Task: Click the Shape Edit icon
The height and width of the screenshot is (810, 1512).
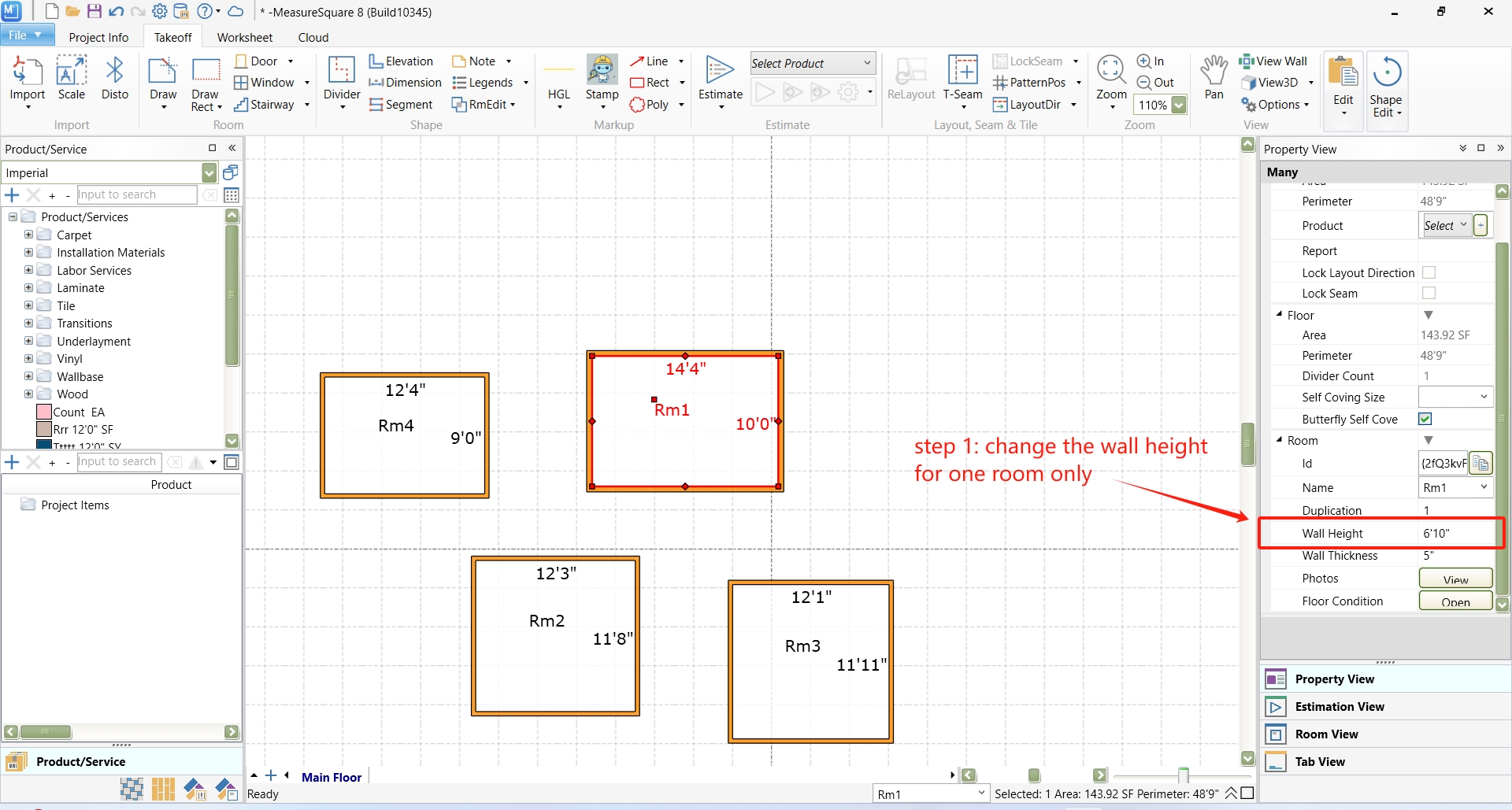Action: pos(1386,86)
